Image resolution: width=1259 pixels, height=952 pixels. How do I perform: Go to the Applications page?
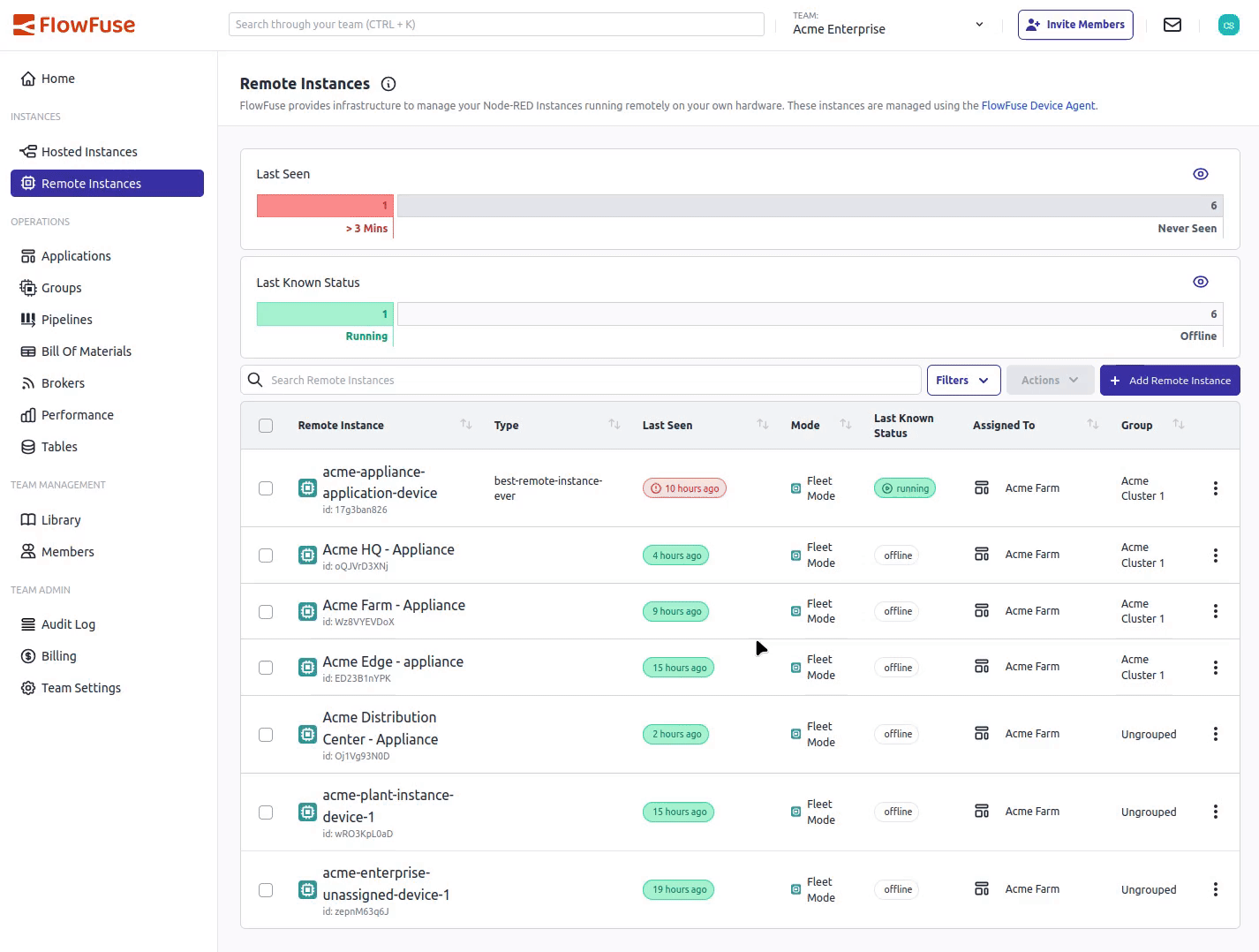76,255
